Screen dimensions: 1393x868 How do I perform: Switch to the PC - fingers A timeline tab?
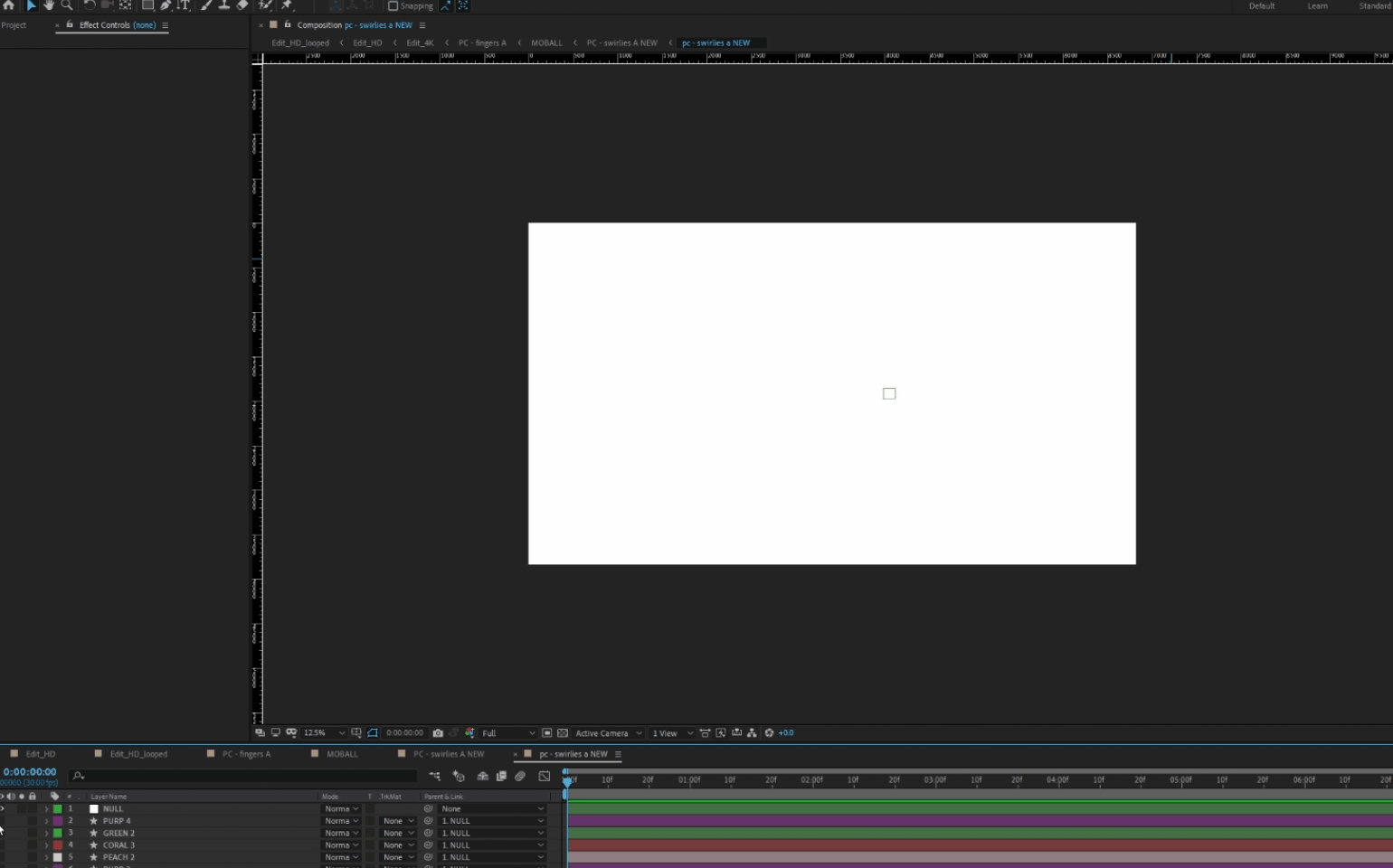pyautogui.click(x=246, y=754)
